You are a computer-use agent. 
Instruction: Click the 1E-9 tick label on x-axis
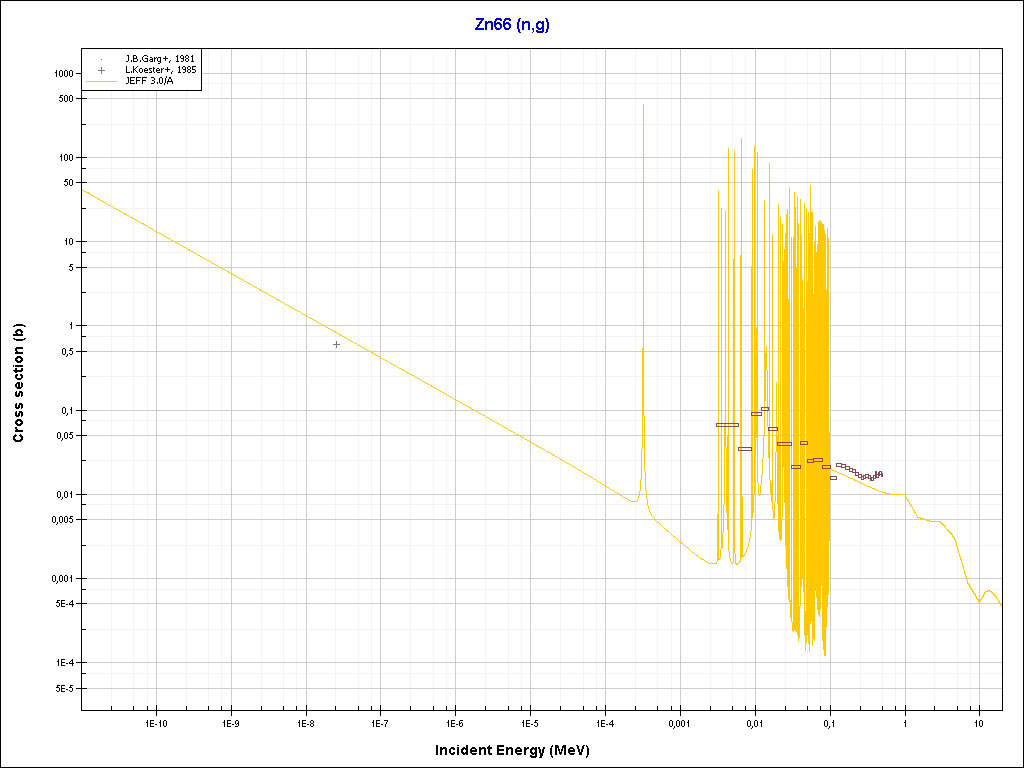pyautogui.click(x=230, y=722)
